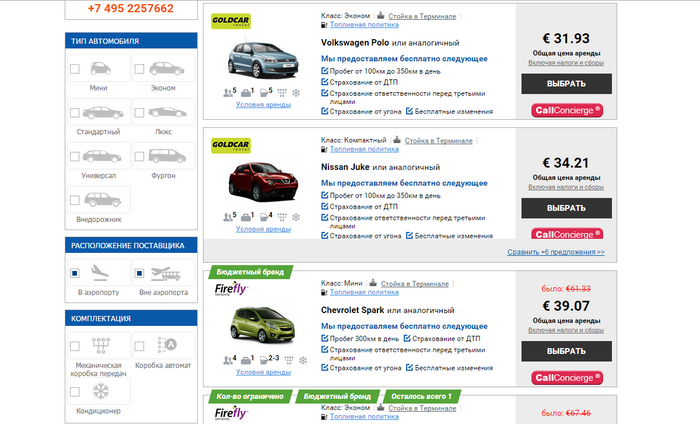Open Условия аренды link for Chevrolet Spark
This screenshot has height=424, width=700.
point(263,372)
